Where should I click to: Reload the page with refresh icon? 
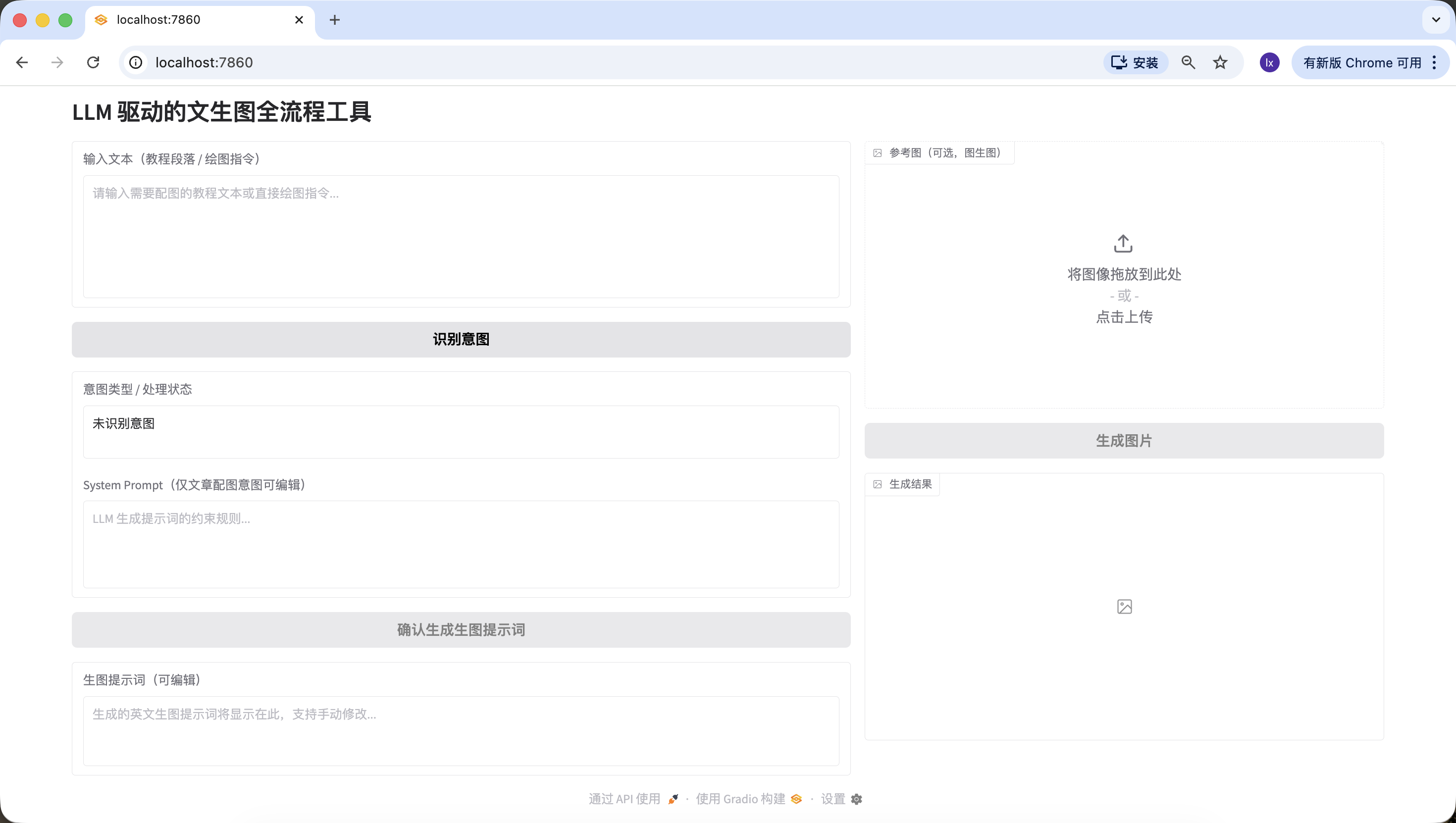pos(93,62)
